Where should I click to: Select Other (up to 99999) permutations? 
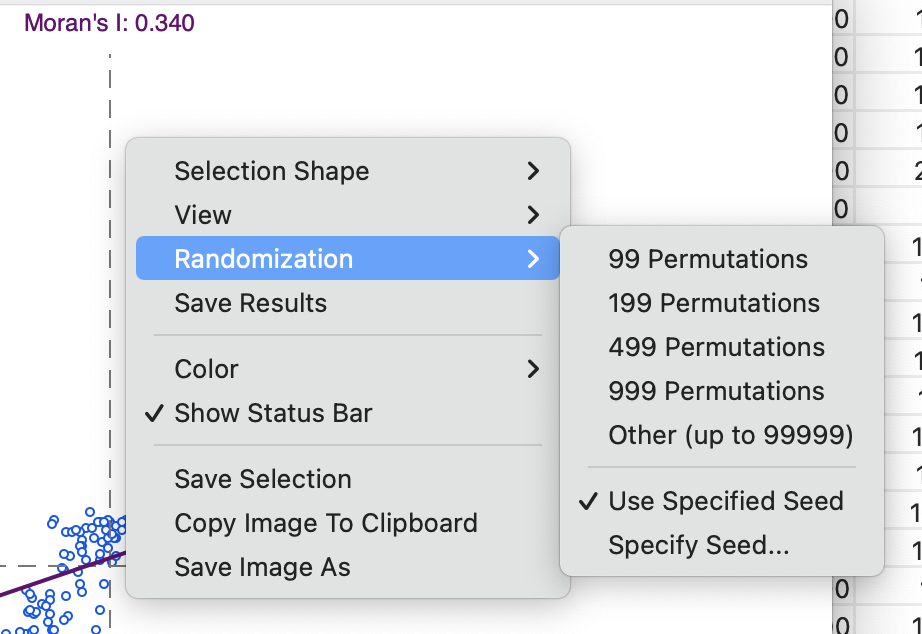click(x=721, y=435)
